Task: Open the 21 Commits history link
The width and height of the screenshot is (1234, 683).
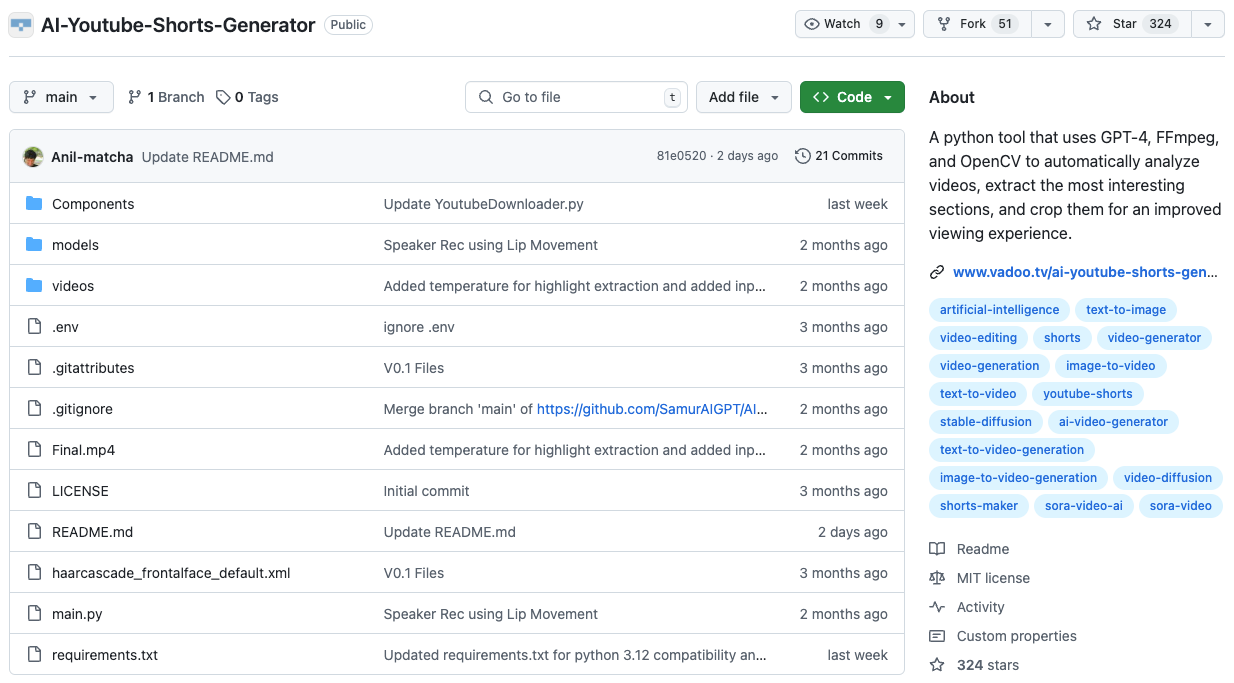Action: [x=839, y=155]
